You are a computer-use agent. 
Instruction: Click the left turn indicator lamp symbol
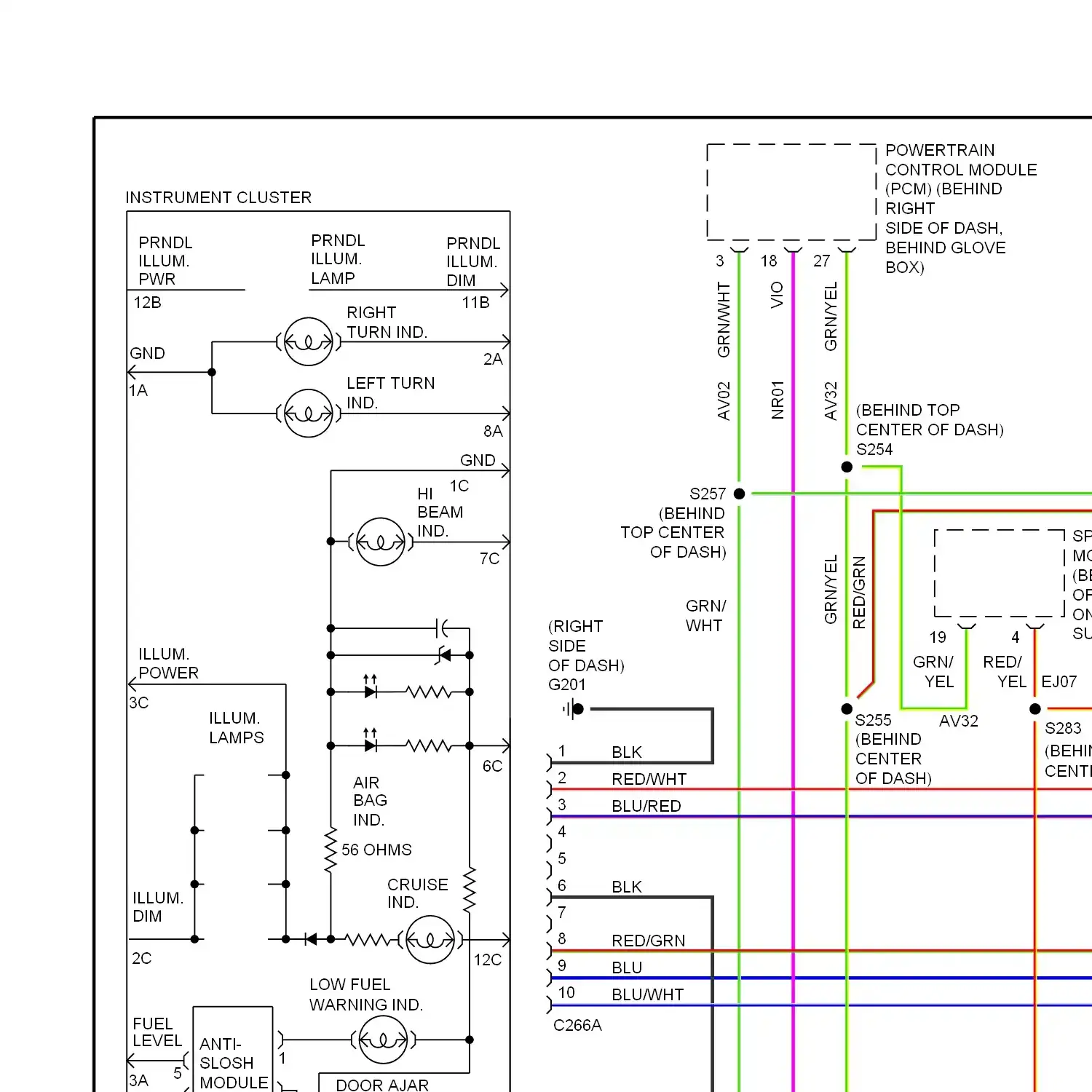(x=309, y=413)
